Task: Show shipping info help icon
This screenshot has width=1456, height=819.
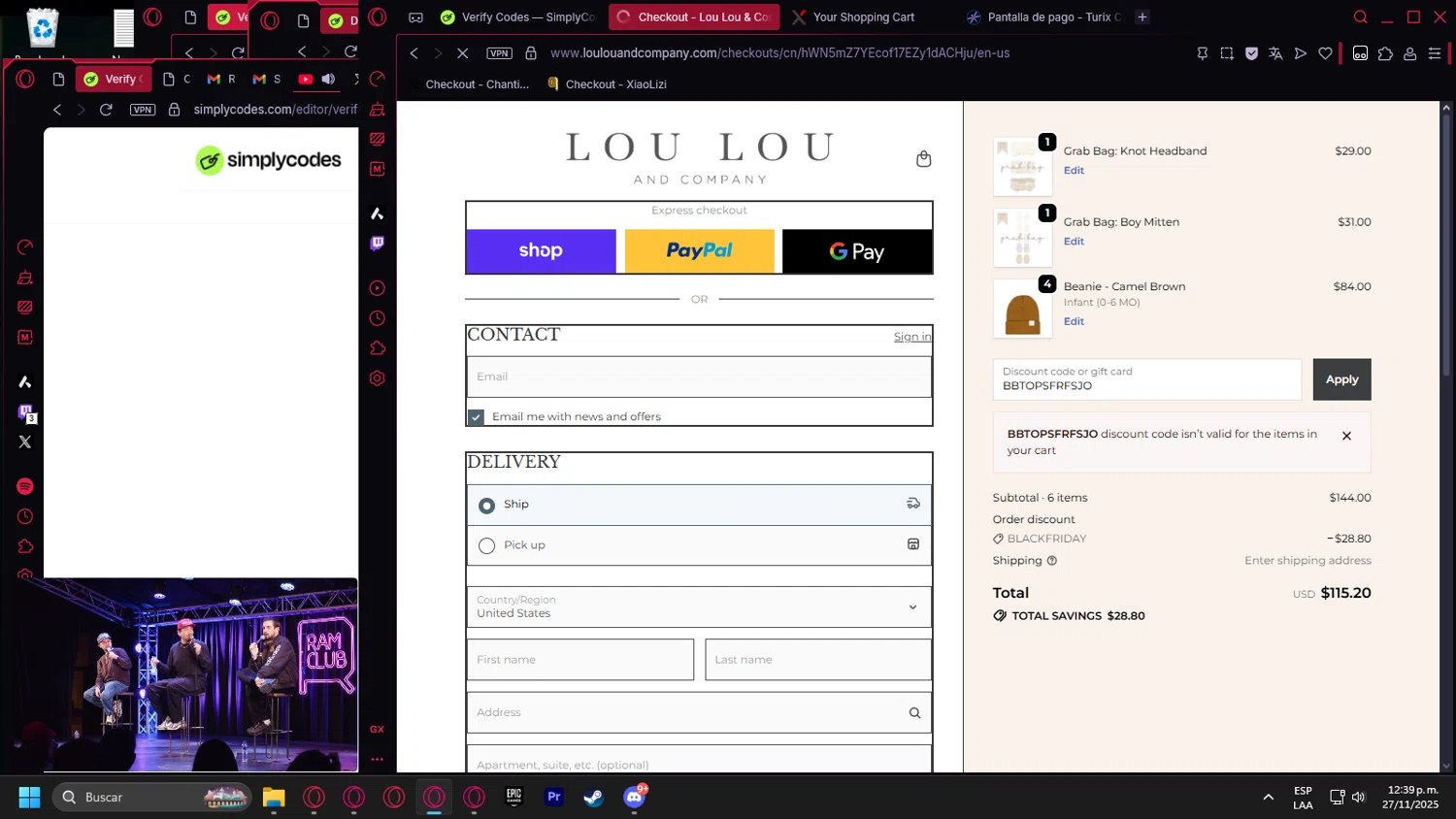Action: (1052, 561)
